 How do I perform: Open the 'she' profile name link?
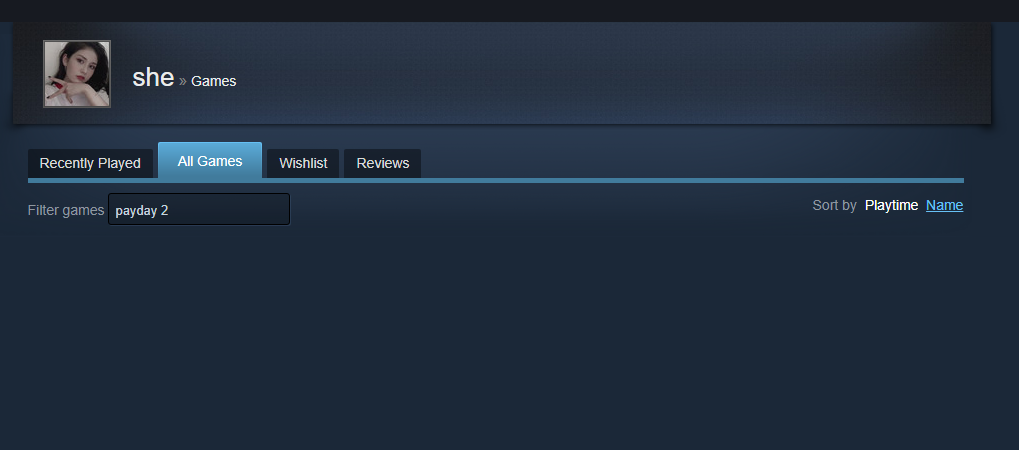coord(153,77)
